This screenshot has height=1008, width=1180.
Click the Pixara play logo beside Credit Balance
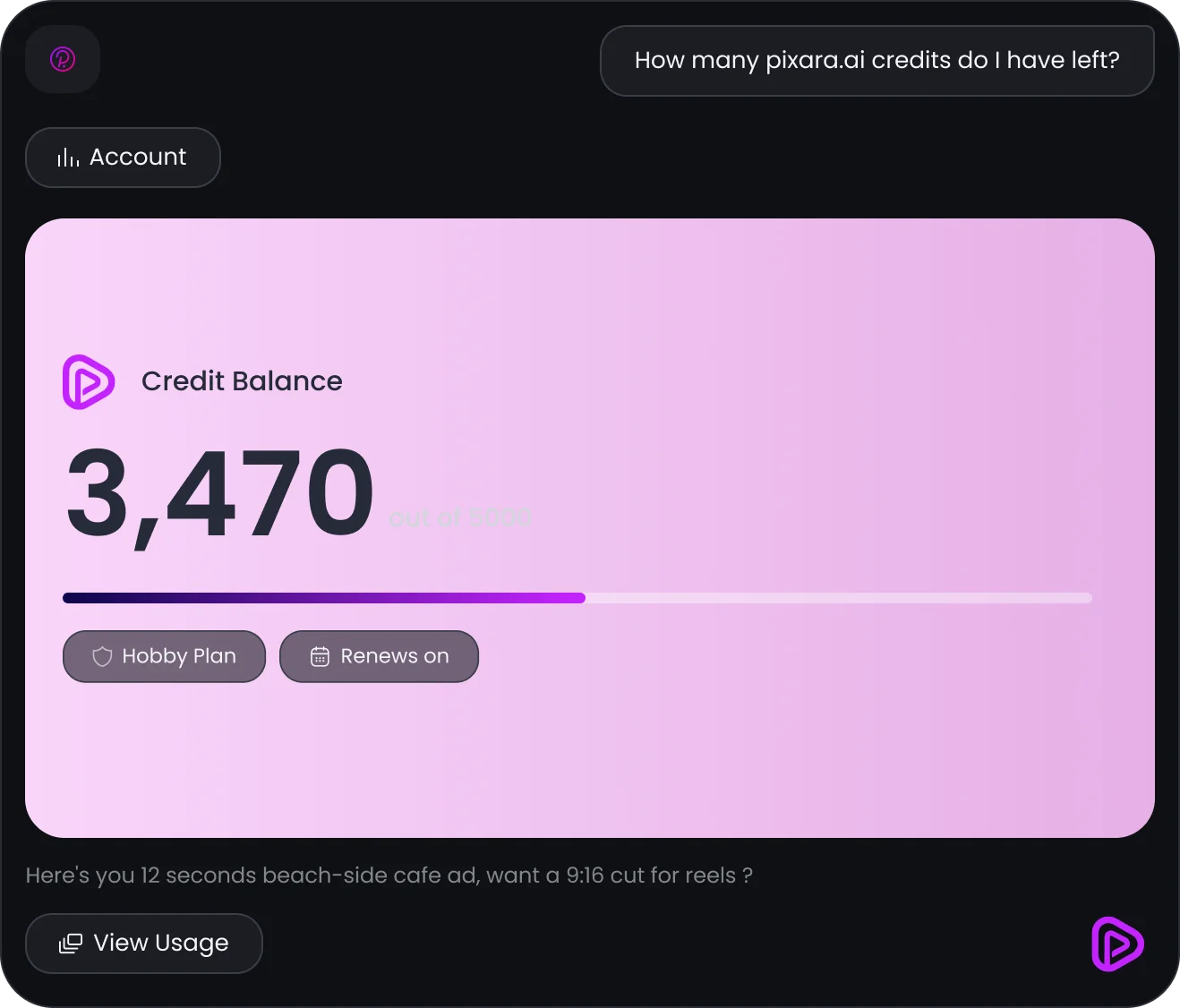(88, 382)
